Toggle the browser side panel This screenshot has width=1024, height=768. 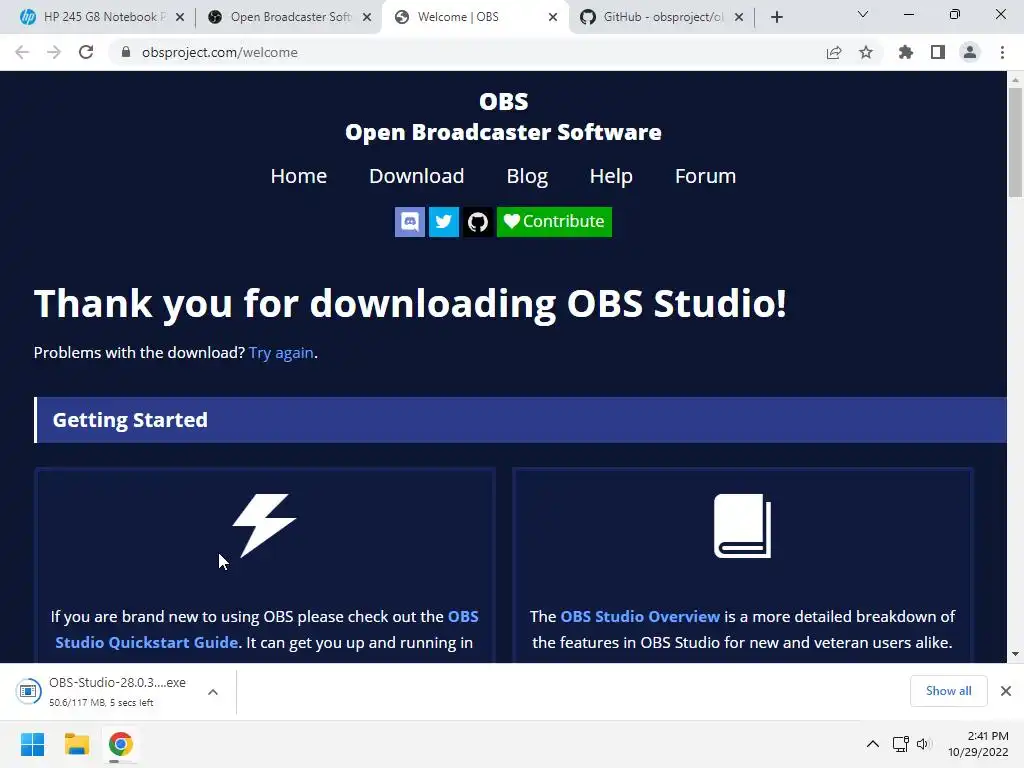coord(938,52)
